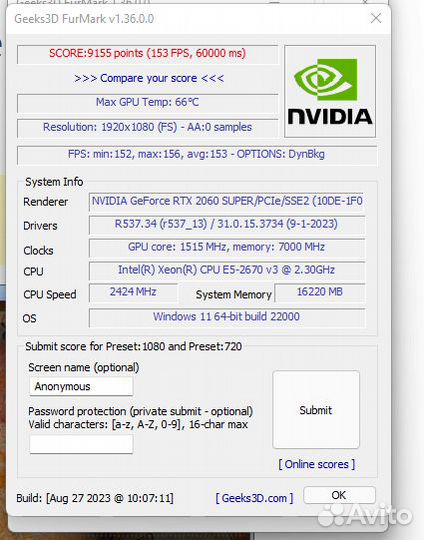
Task: Select the GPU core Clocks field
Action: coord(227,248)
